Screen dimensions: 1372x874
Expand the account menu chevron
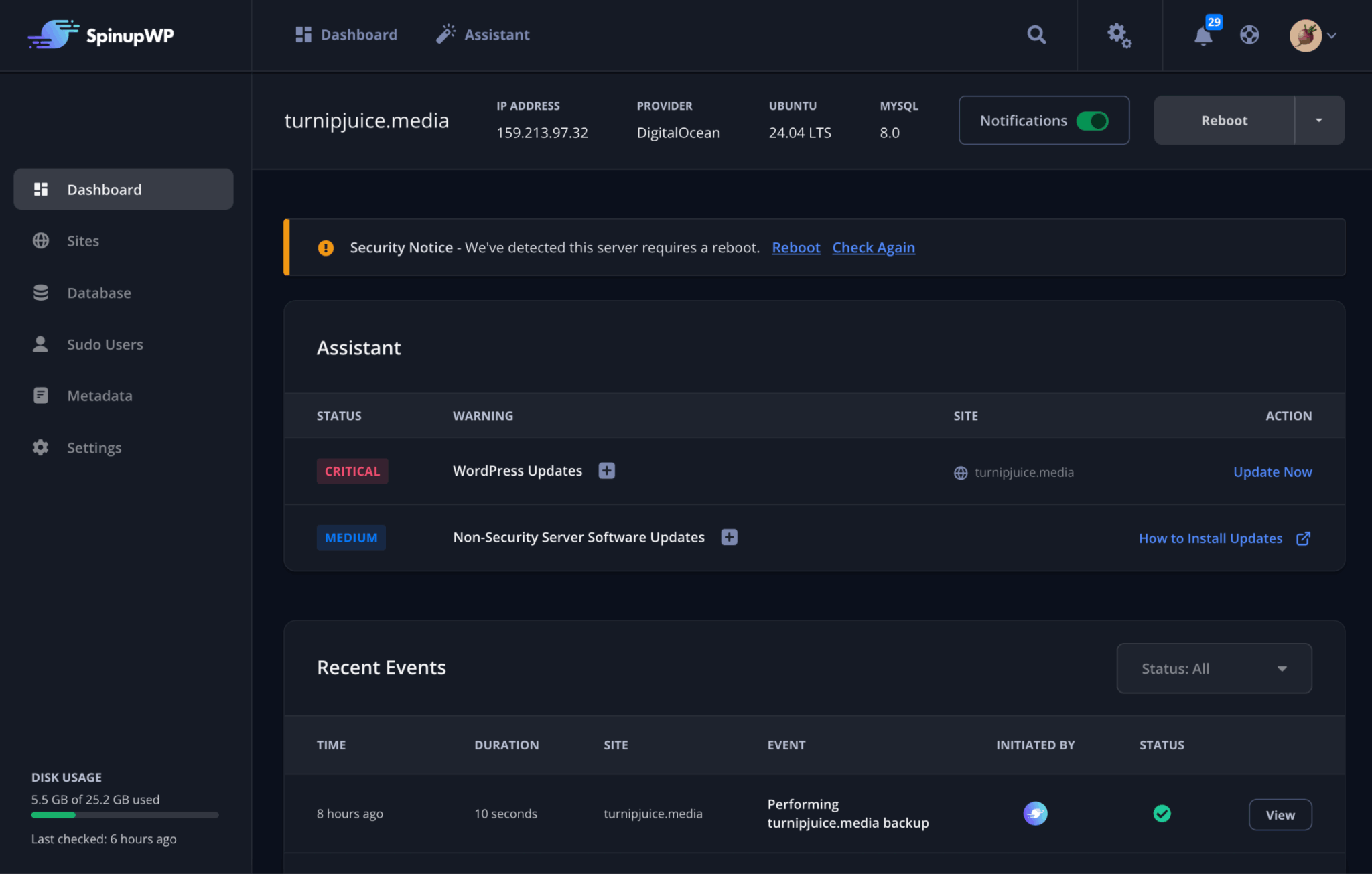click(1332, 35)
